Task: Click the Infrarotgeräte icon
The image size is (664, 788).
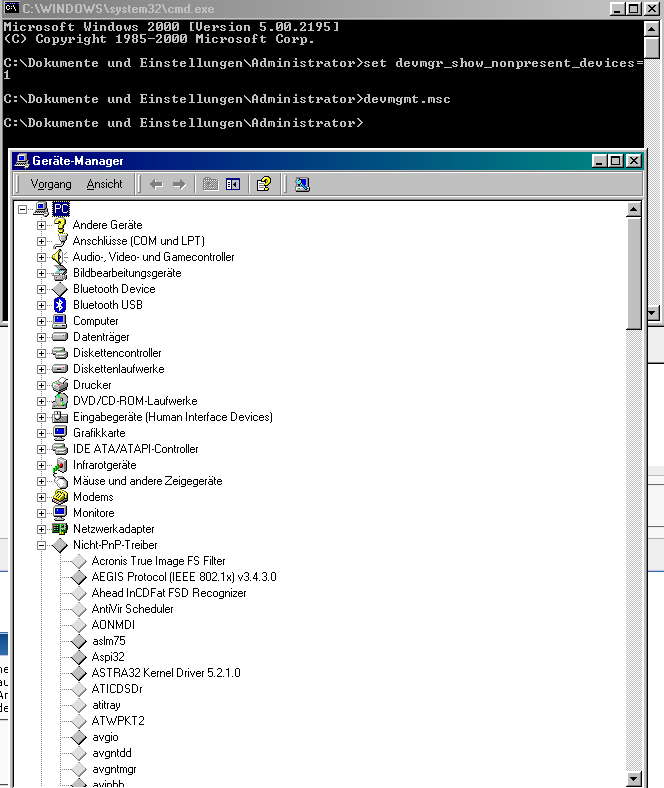Action: (x=60, y=465)
